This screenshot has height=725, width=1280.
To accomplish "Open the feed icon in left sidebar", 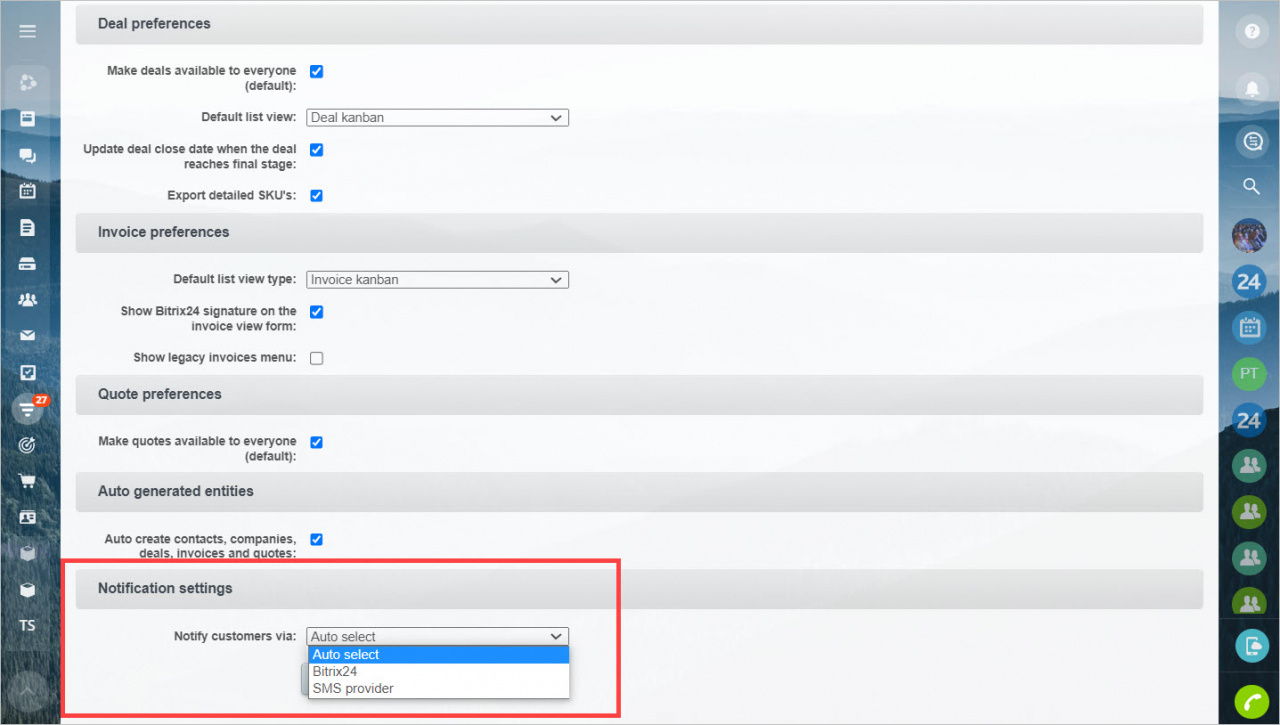I will pyautogui.click(x=28, y=118).
